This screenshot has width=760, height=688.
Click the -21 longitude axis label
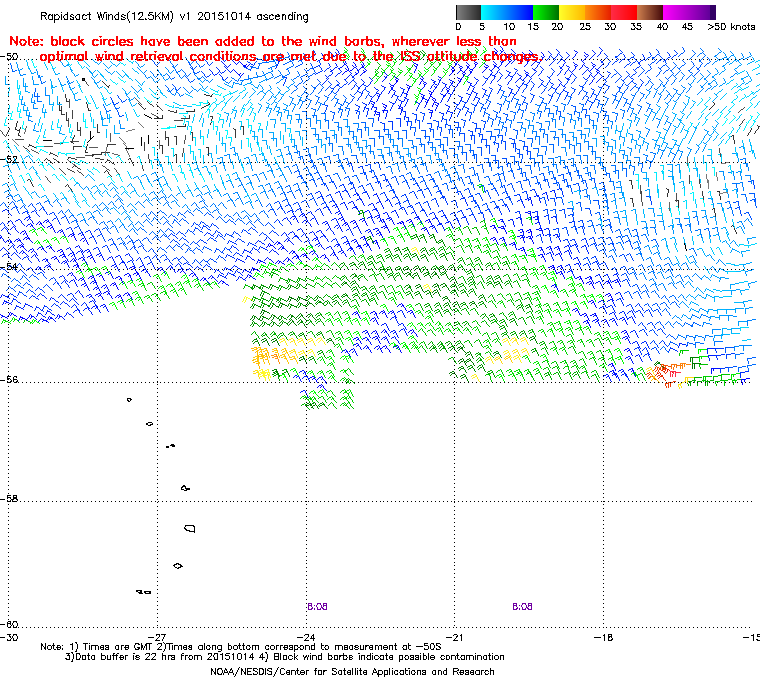(455, 637)
